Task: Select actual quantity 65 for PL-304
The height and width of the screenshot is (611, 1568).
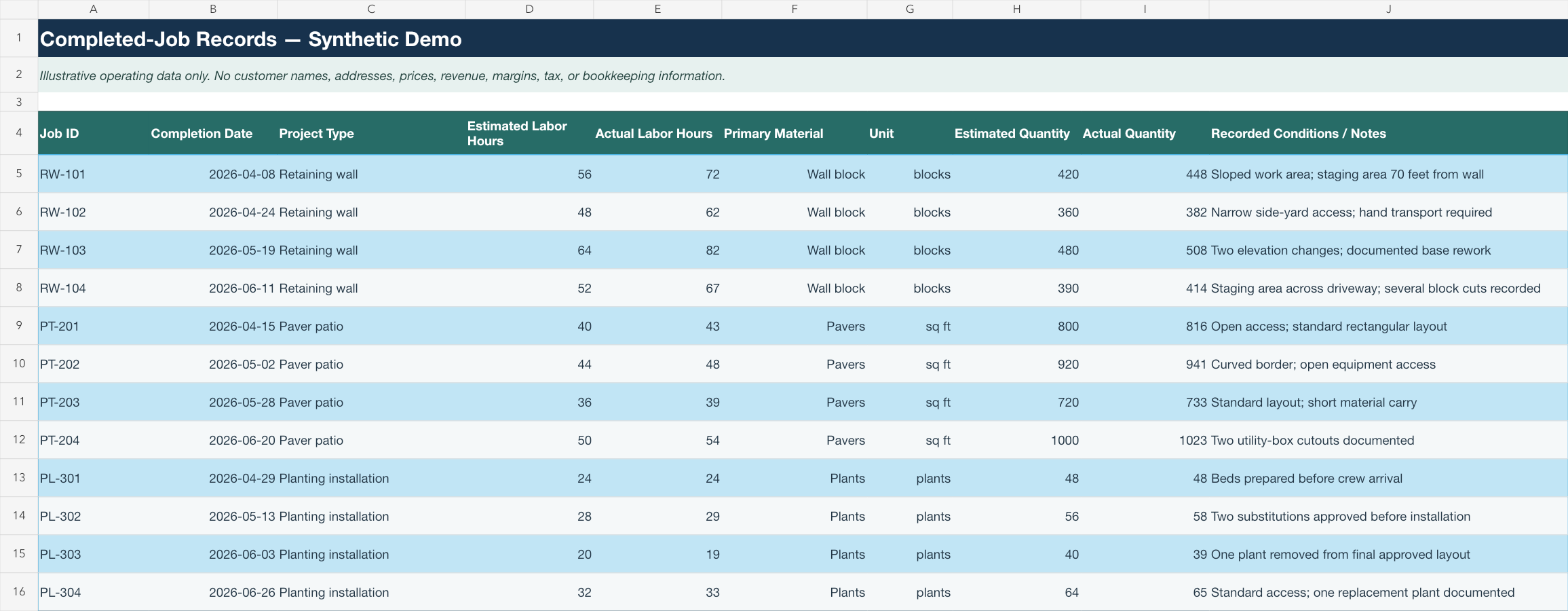Action: (x=1145, y=592)
